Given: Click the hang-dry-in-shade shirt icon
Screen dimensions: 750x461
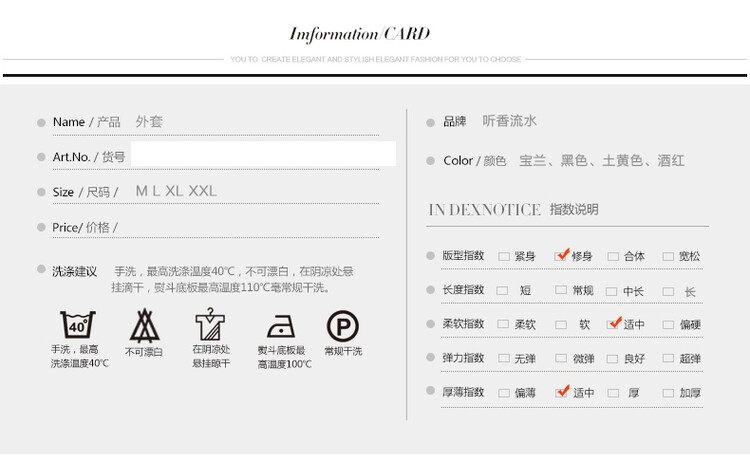Looking at the screenshot, I should [x=210, y=324].
